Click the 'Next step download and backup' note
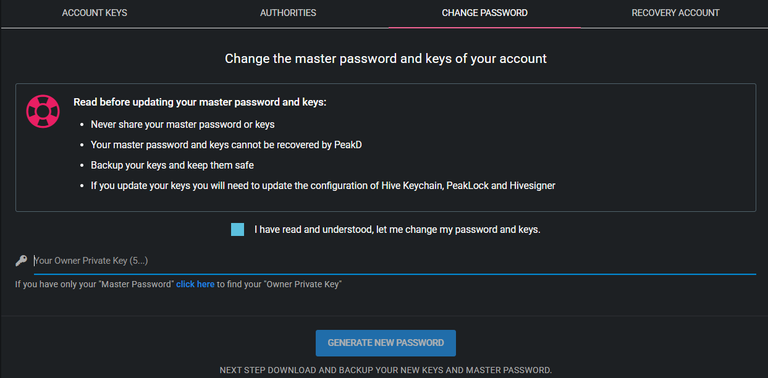The height and width of the screenshot is (378, 768). 385,370
